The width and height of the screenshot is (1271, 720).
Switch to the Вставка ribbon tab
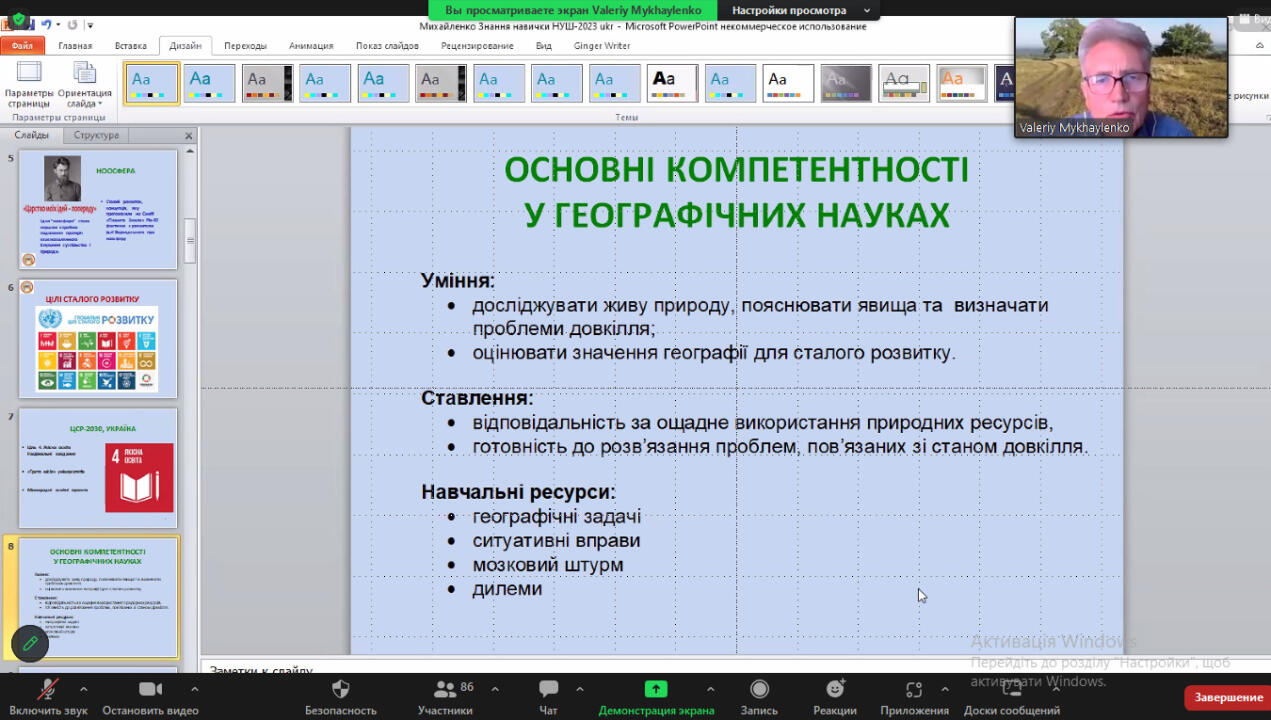131,45
